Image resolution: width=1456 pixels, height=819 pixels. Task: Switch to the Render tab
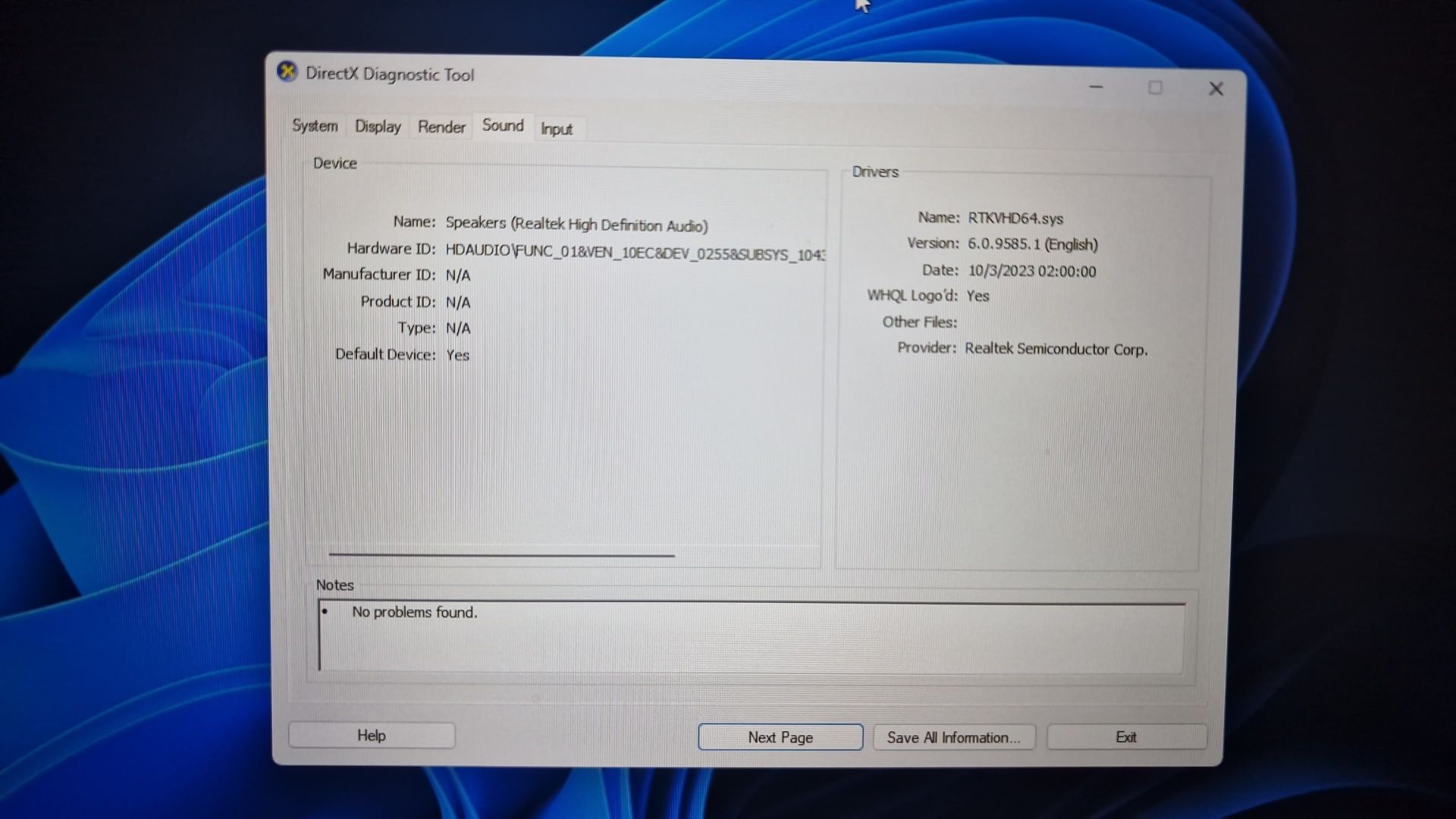click(441, 127)
